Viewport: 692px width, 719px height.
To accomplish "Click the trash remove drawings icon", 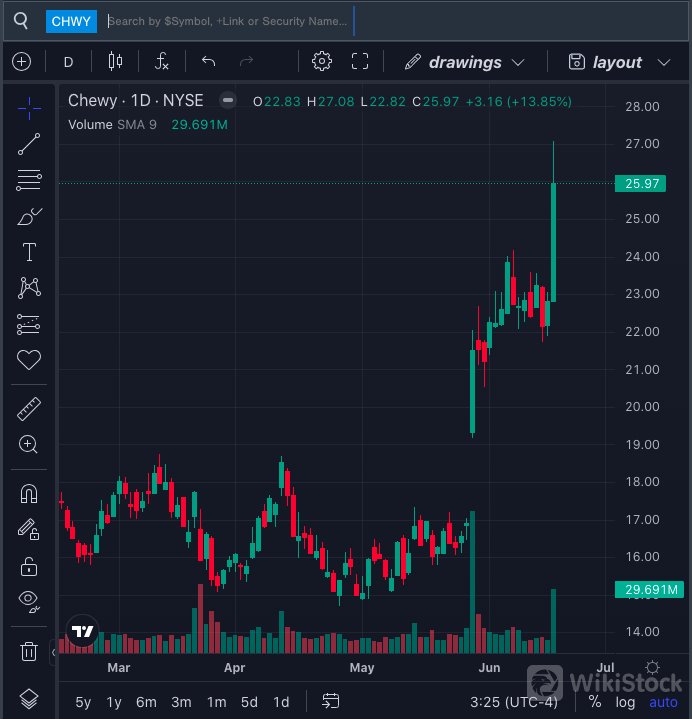I will pos(29,651).
